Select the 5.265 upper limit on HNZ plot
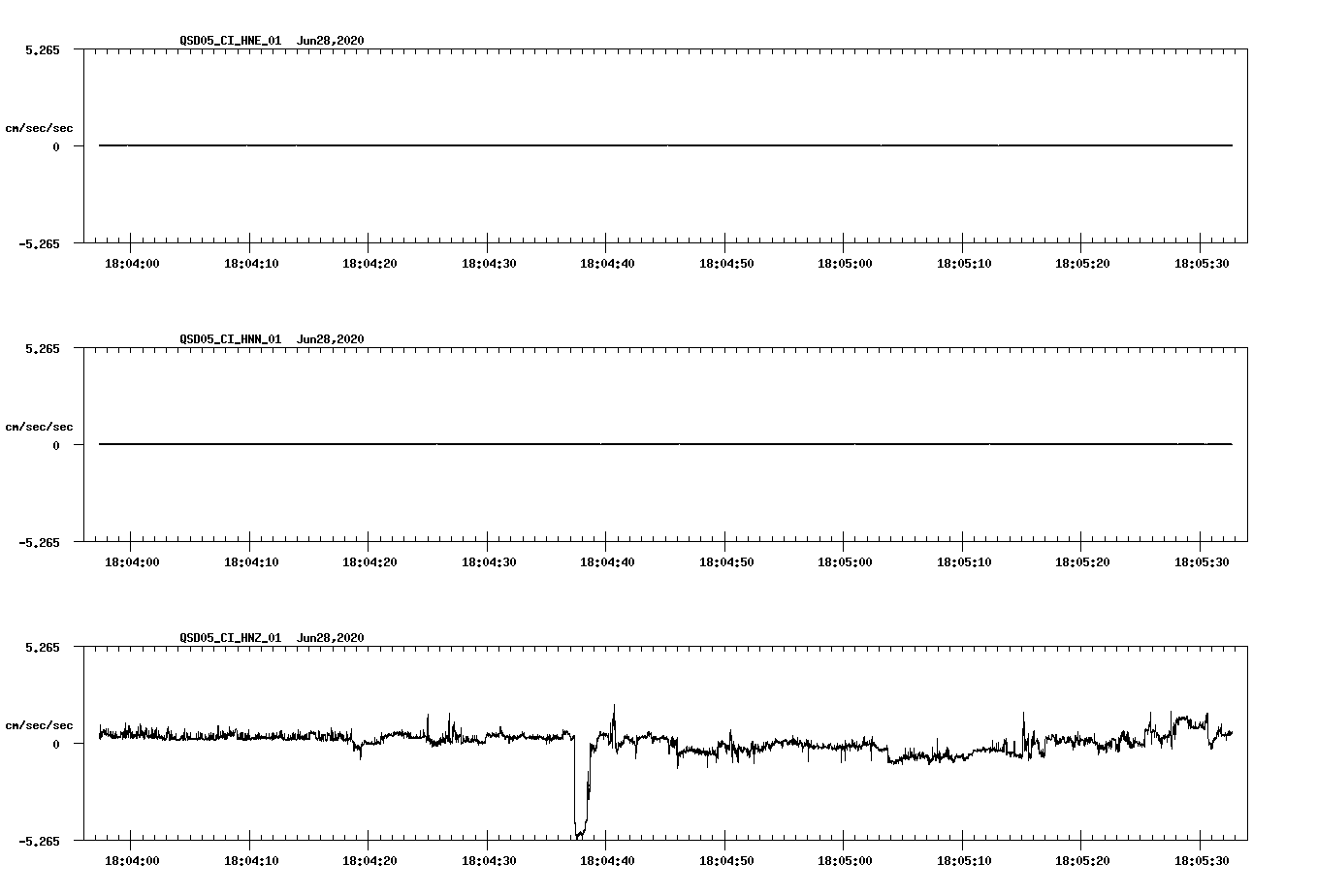The image size is (1317, 896). pos(42,648)
